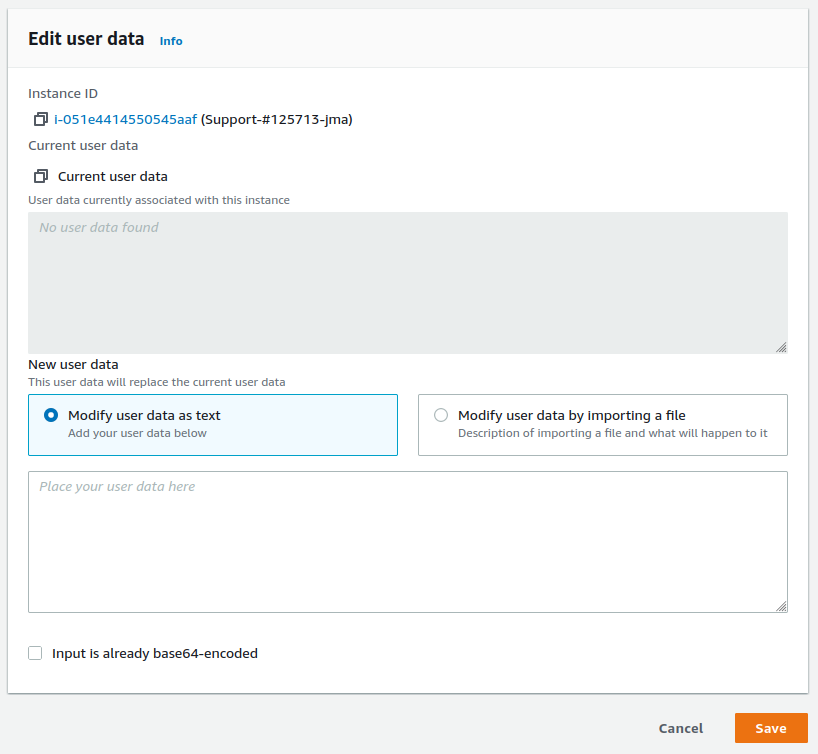
Task: Cancel editing the user data
Action: (680, 728)
